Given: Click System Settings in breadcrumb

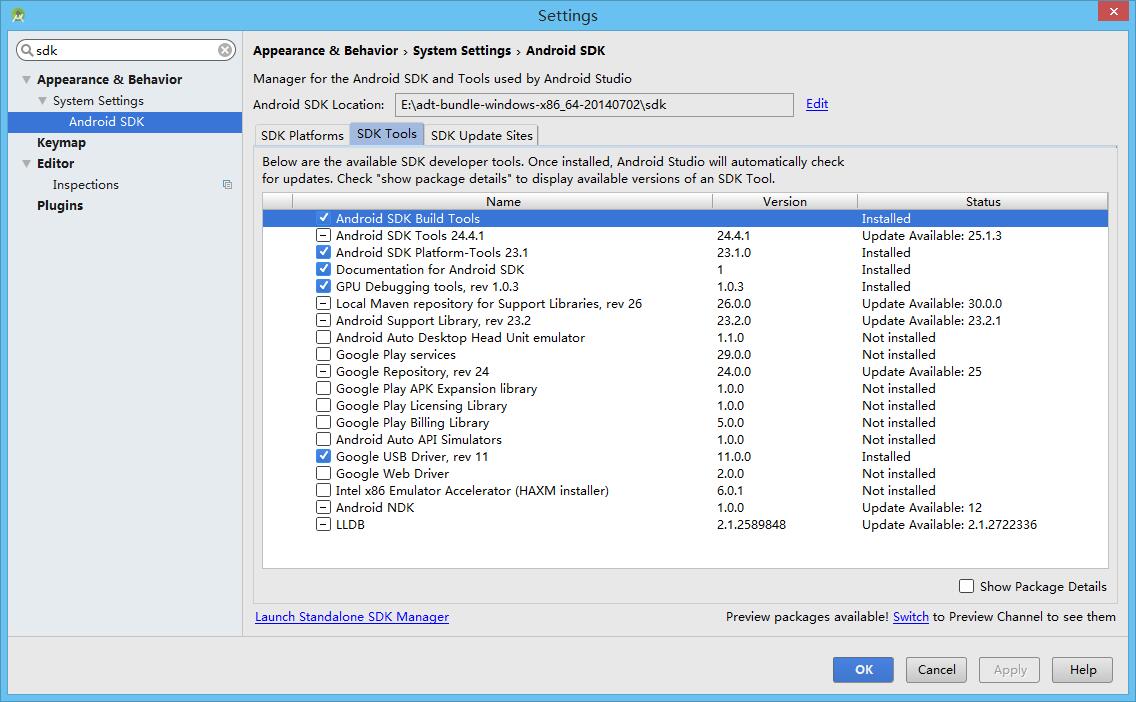Looking at the screenshot, I should coord(462,51).
